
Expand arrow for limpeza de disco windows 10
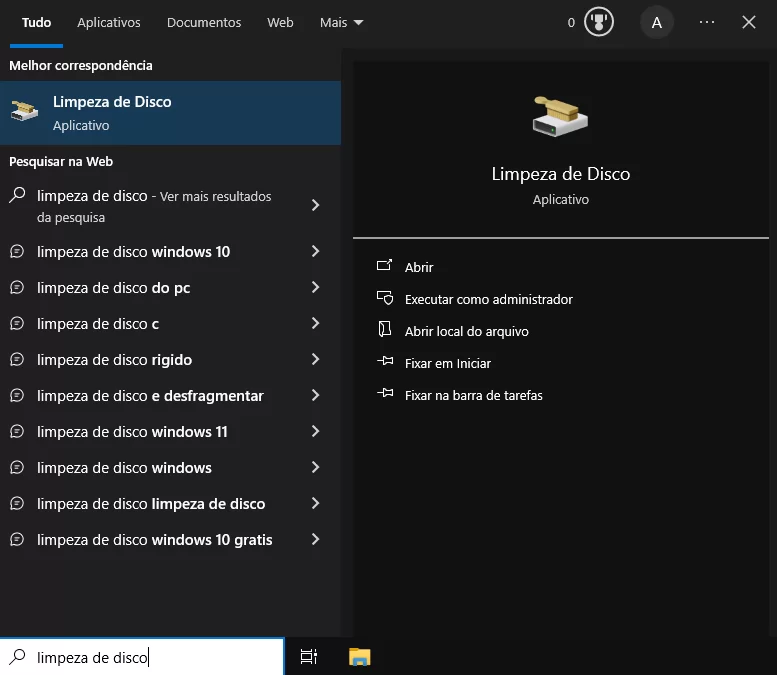315,251
